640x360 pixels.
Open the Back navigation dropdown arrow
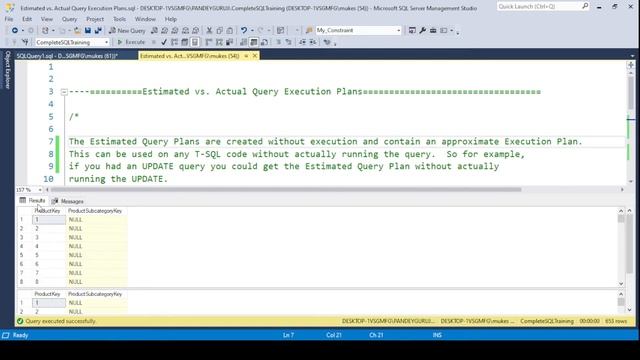tap(22, 31)
